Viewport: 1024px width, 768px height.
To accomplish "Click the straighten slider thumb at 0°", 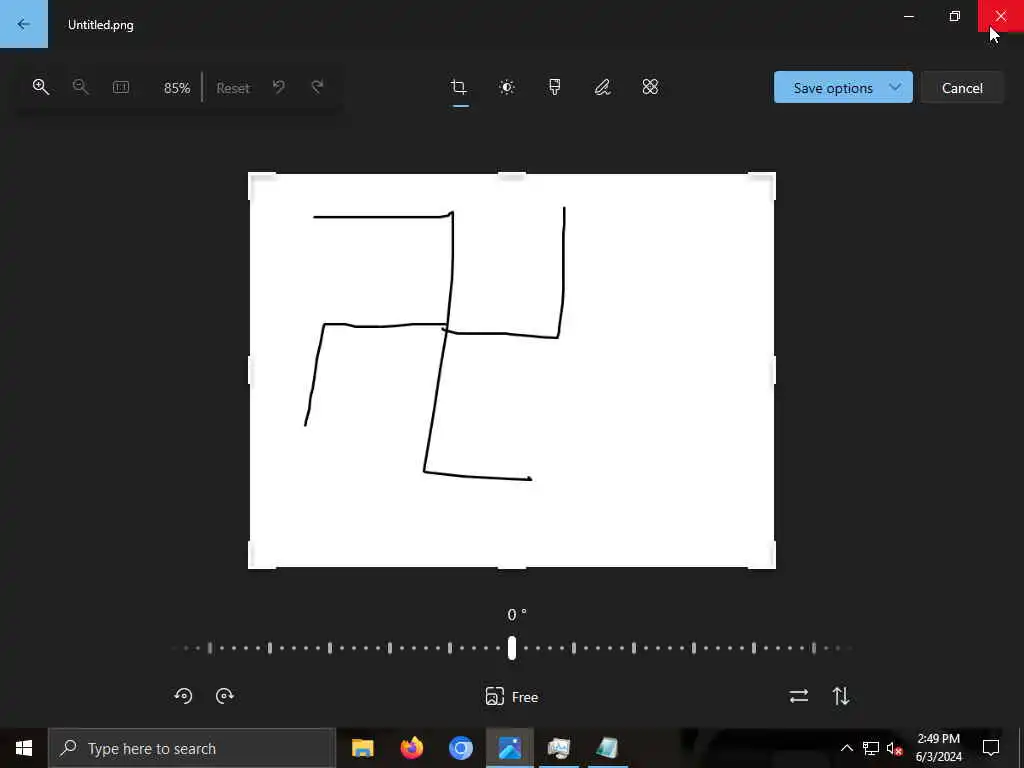I will click(512, 648).
